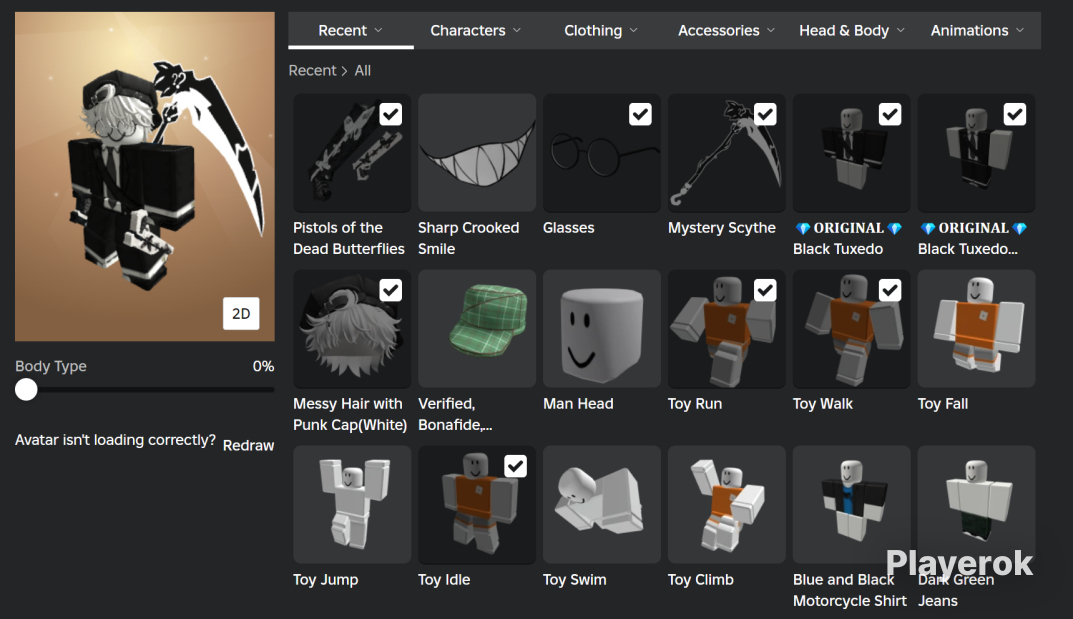Switch avatar preview to 2D
1073x619 pixels.
[x=241, y=313]
